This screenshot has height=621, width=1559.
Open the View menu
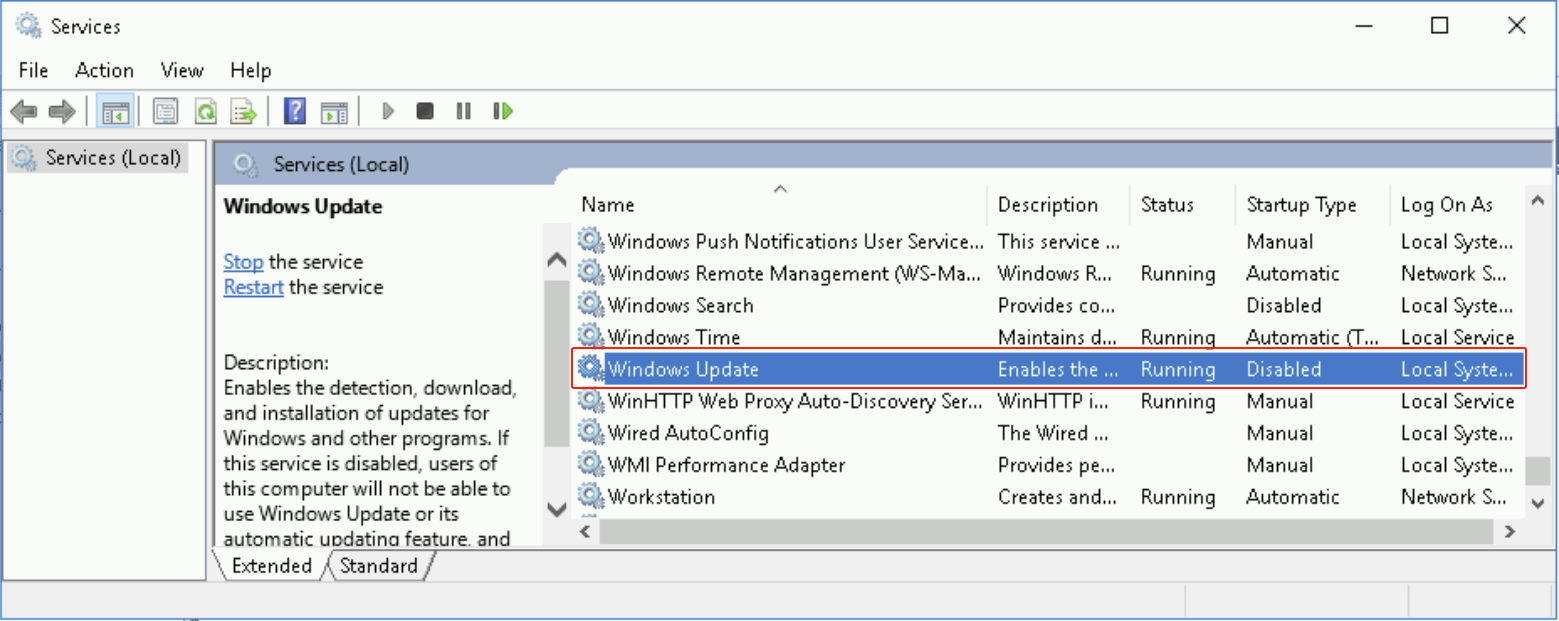182,70
